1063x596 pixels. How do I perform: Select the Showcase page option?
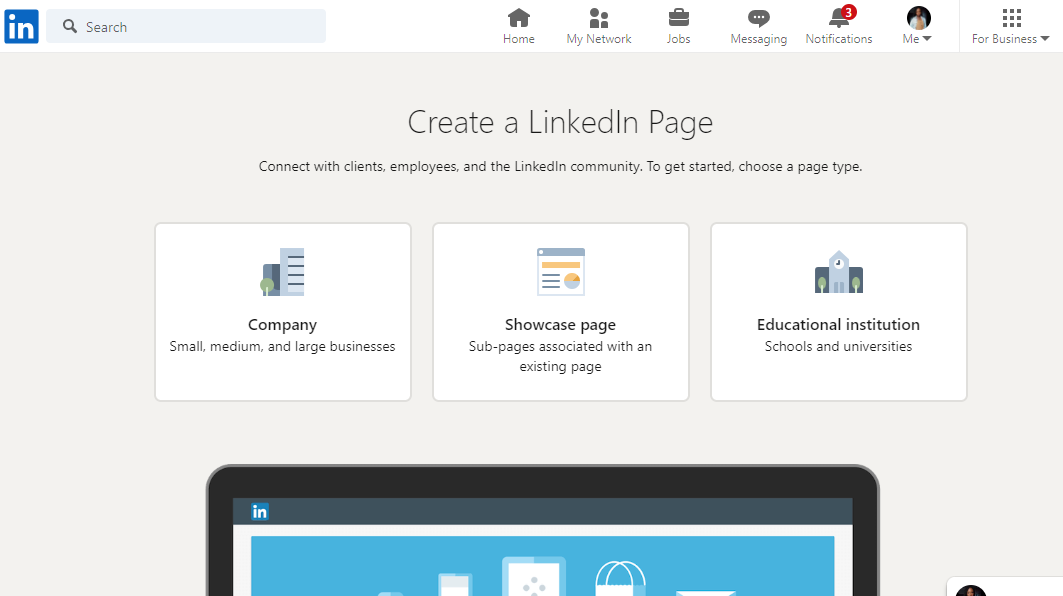click(560, 311)
